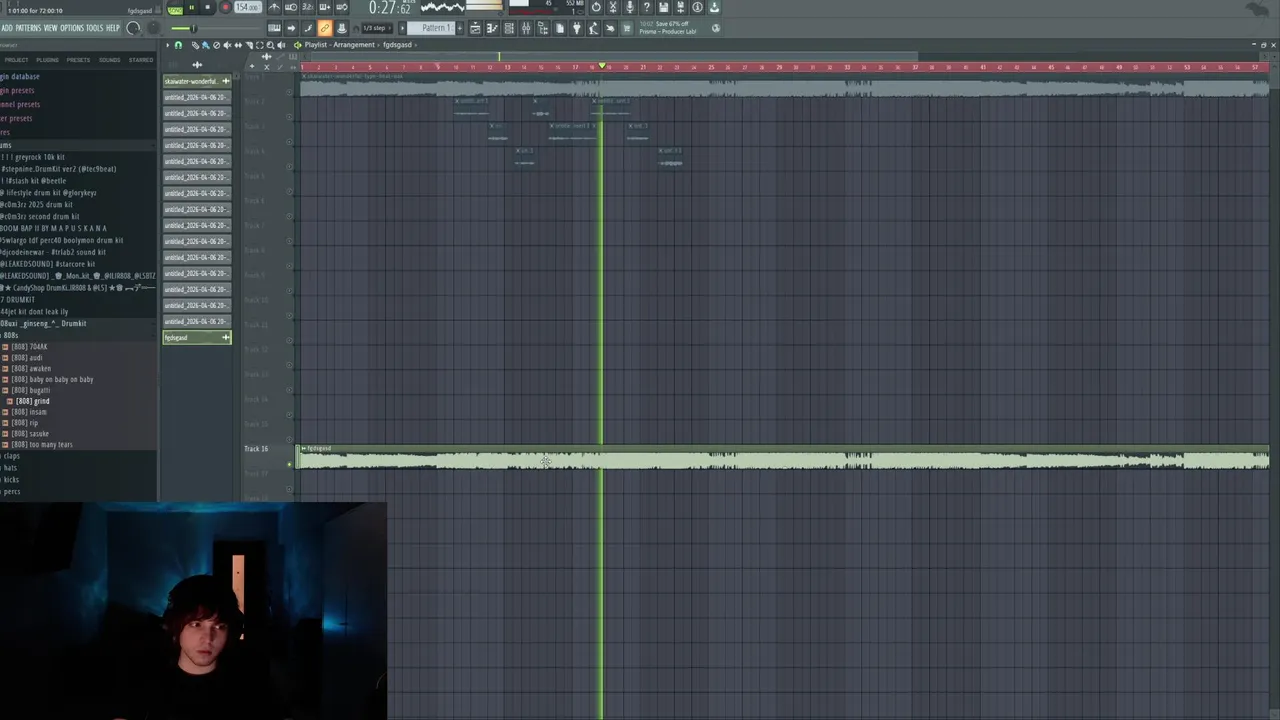Select the fgdsgasd clip in picker
Image resolution: width=1280 pixels, height=720 pixels.
[x=197, y=337]
